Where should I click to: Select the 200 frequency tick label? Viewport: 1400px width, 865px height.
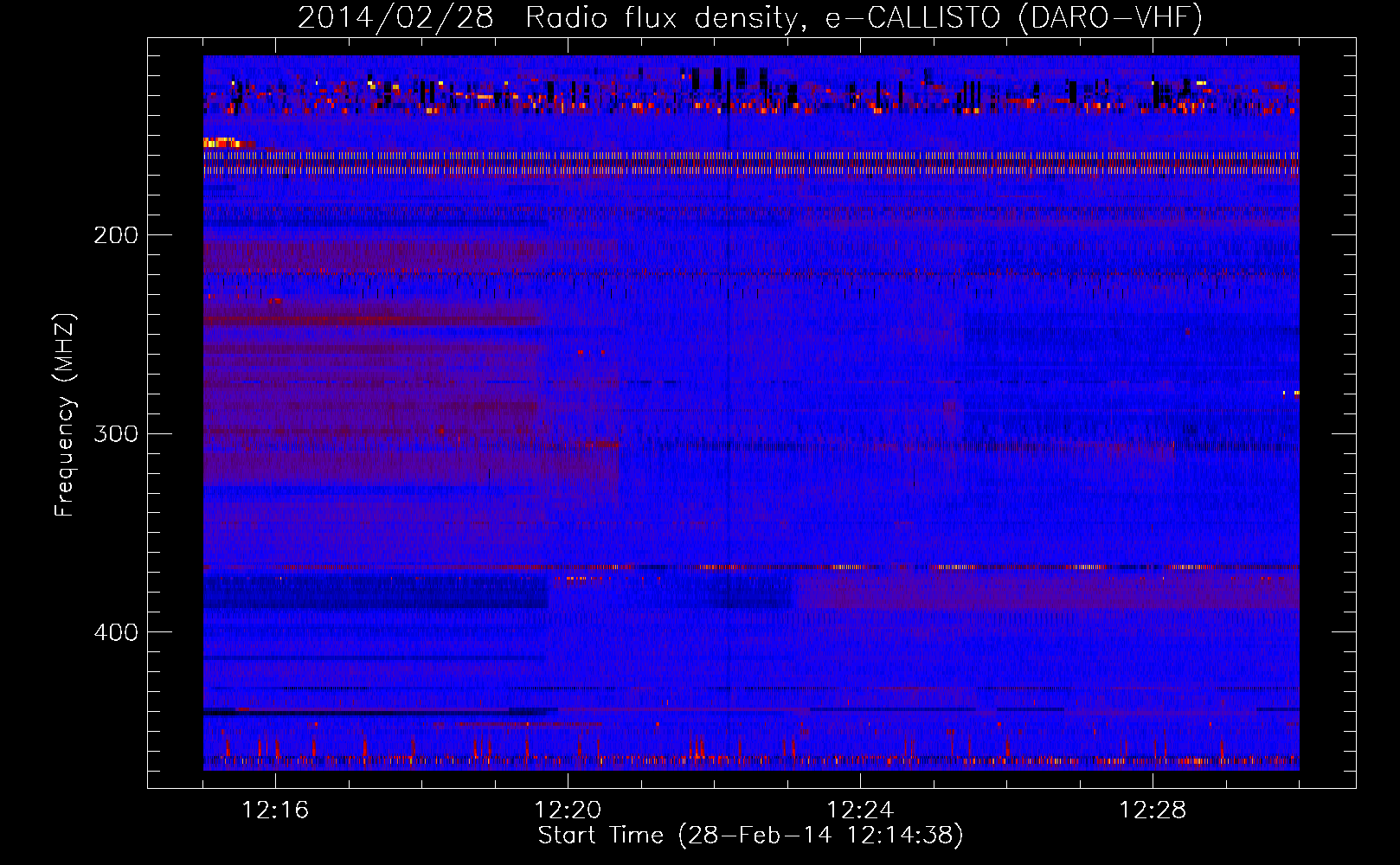[x=116, y=235]
